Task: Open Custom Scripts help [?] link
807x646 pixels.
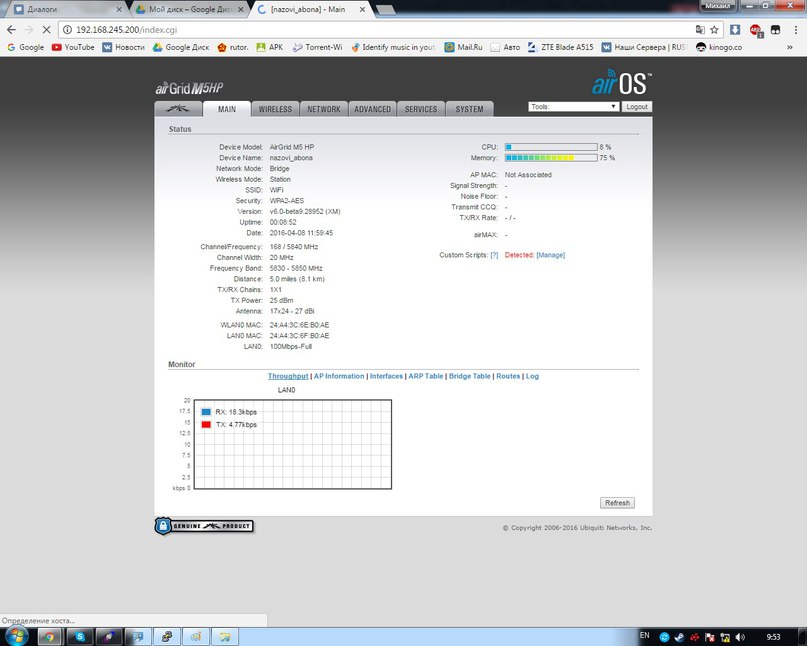Action: tap(494, 255)
